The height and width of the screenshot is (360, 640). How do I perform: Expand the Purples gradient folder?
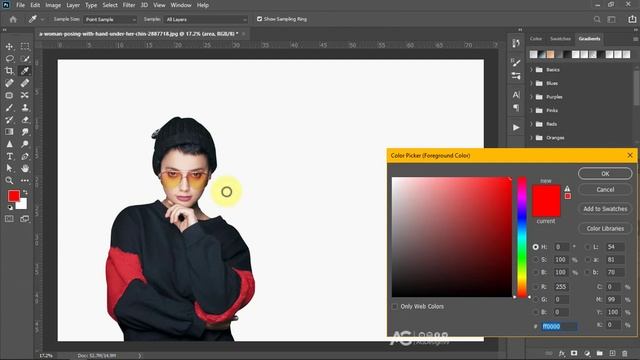[531, 97]
